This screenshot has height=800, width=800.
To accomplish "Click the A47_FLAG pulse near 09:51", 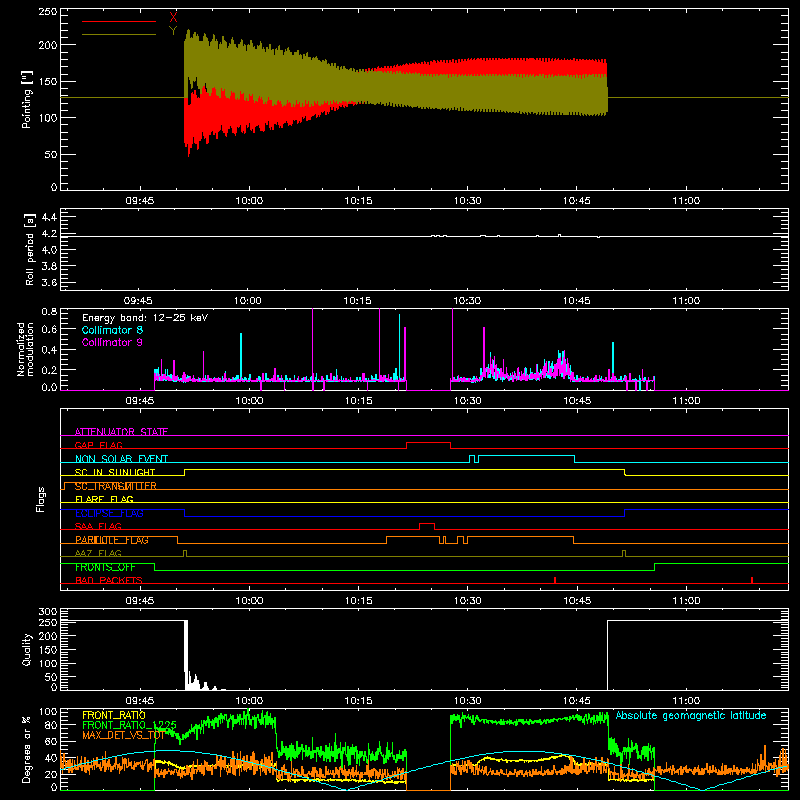I will pos(185,553).
